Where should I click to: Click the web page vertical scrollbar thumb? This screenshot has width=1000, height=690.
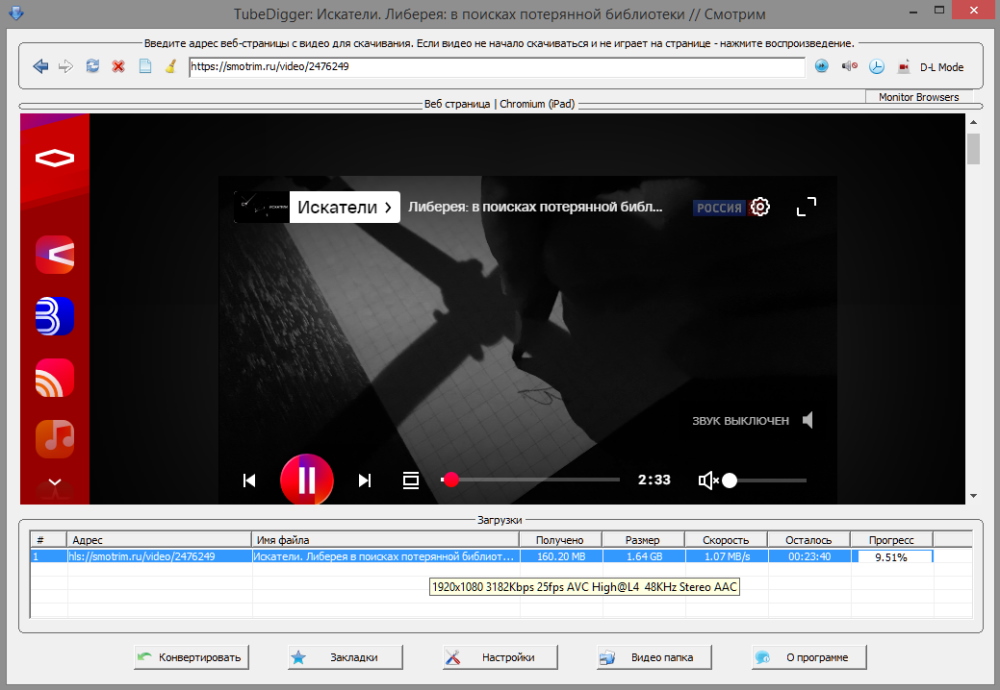click(x=973, y=149)
